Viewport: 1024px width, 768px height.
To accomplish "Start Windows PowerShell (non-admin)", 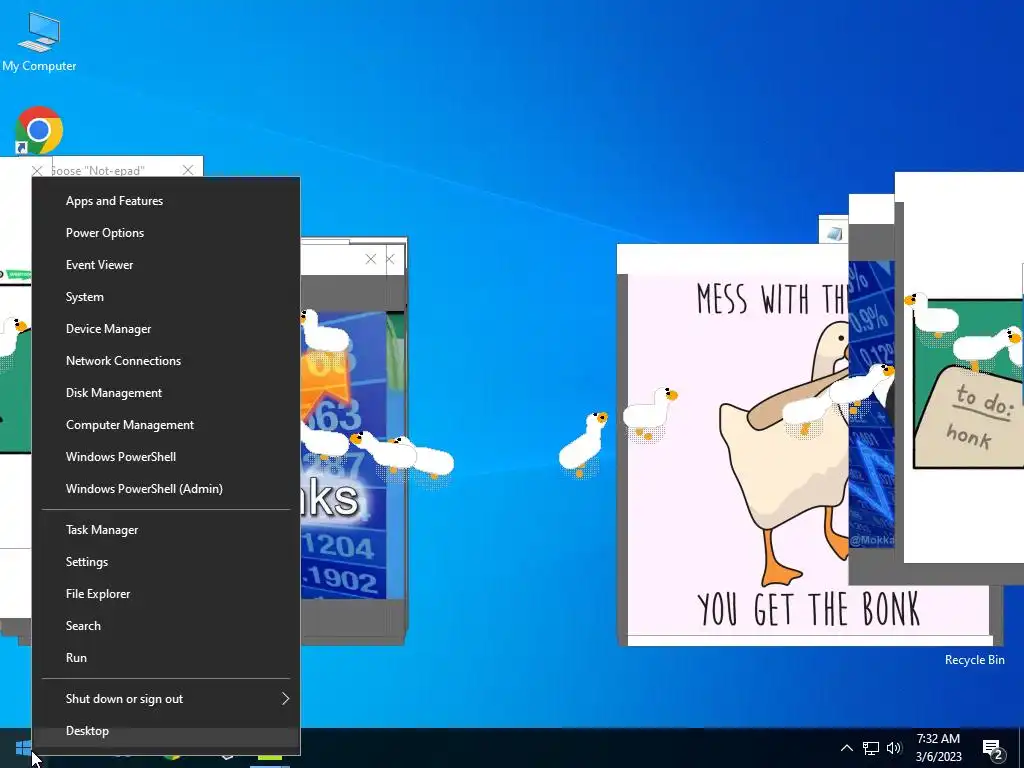I will 167,456.
